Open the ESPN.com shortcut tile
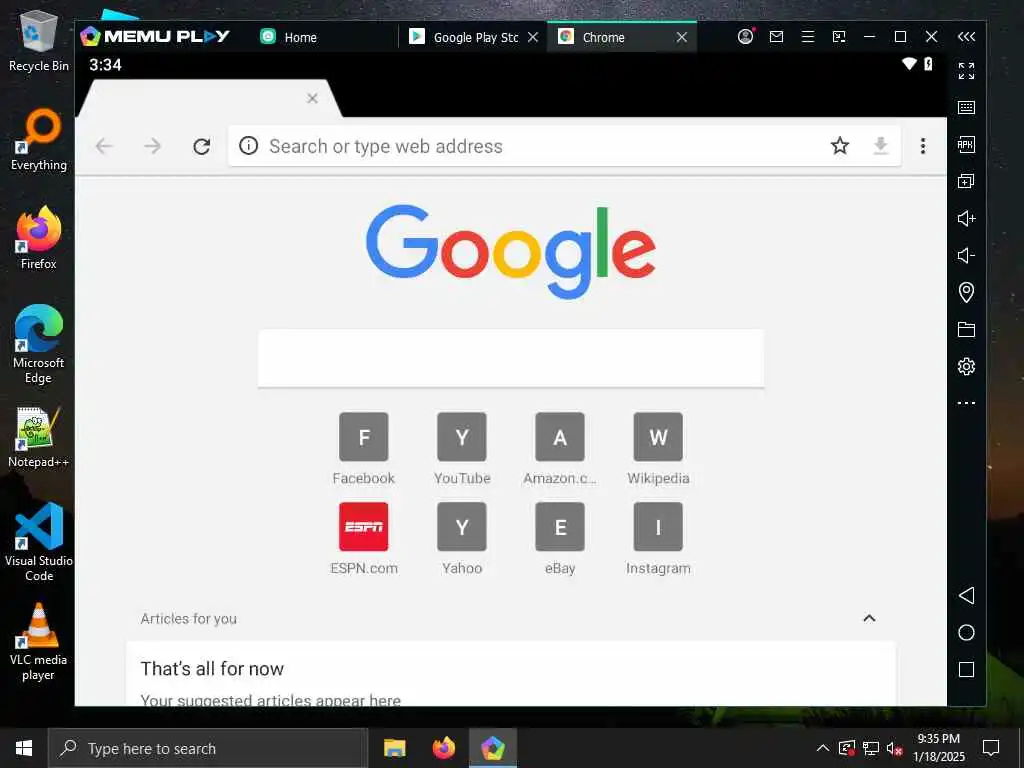The width and height of the screenshot is (1024, 768). pos(364,539)
